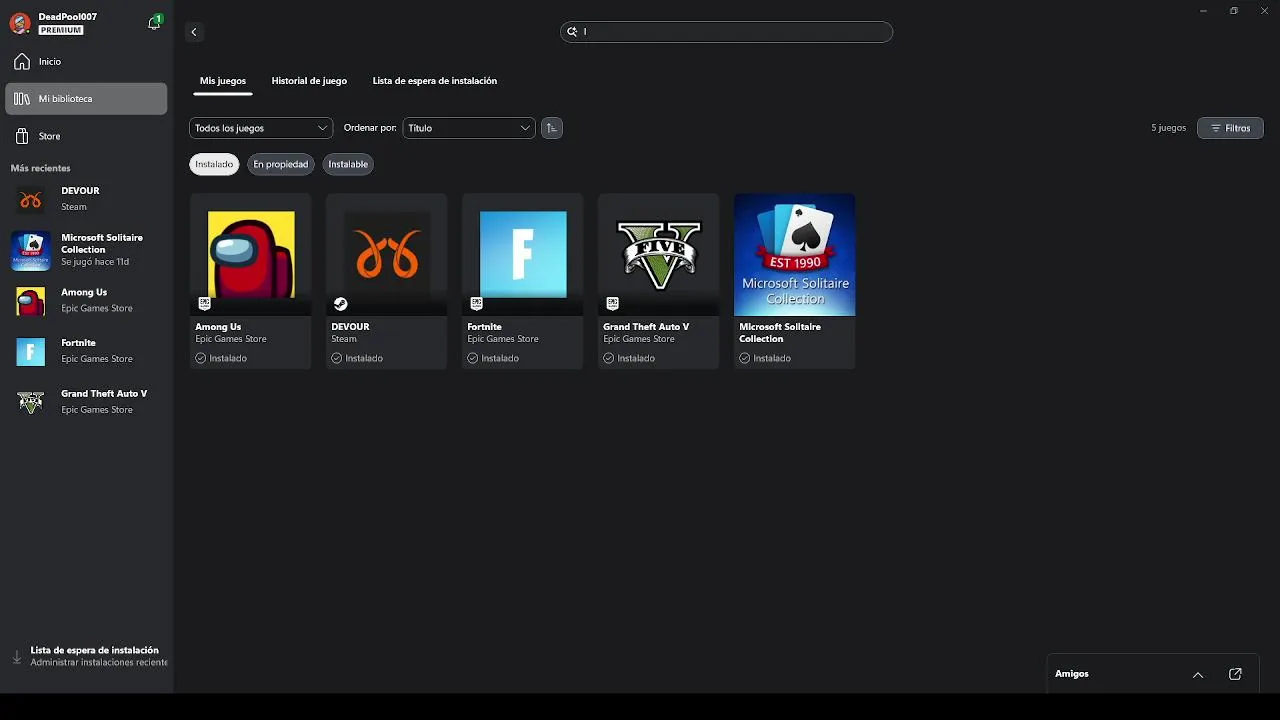Viewport: 1280px width, 720px height.
Task: Toggle the Instalable filter chip
Action: pos(348,164)
